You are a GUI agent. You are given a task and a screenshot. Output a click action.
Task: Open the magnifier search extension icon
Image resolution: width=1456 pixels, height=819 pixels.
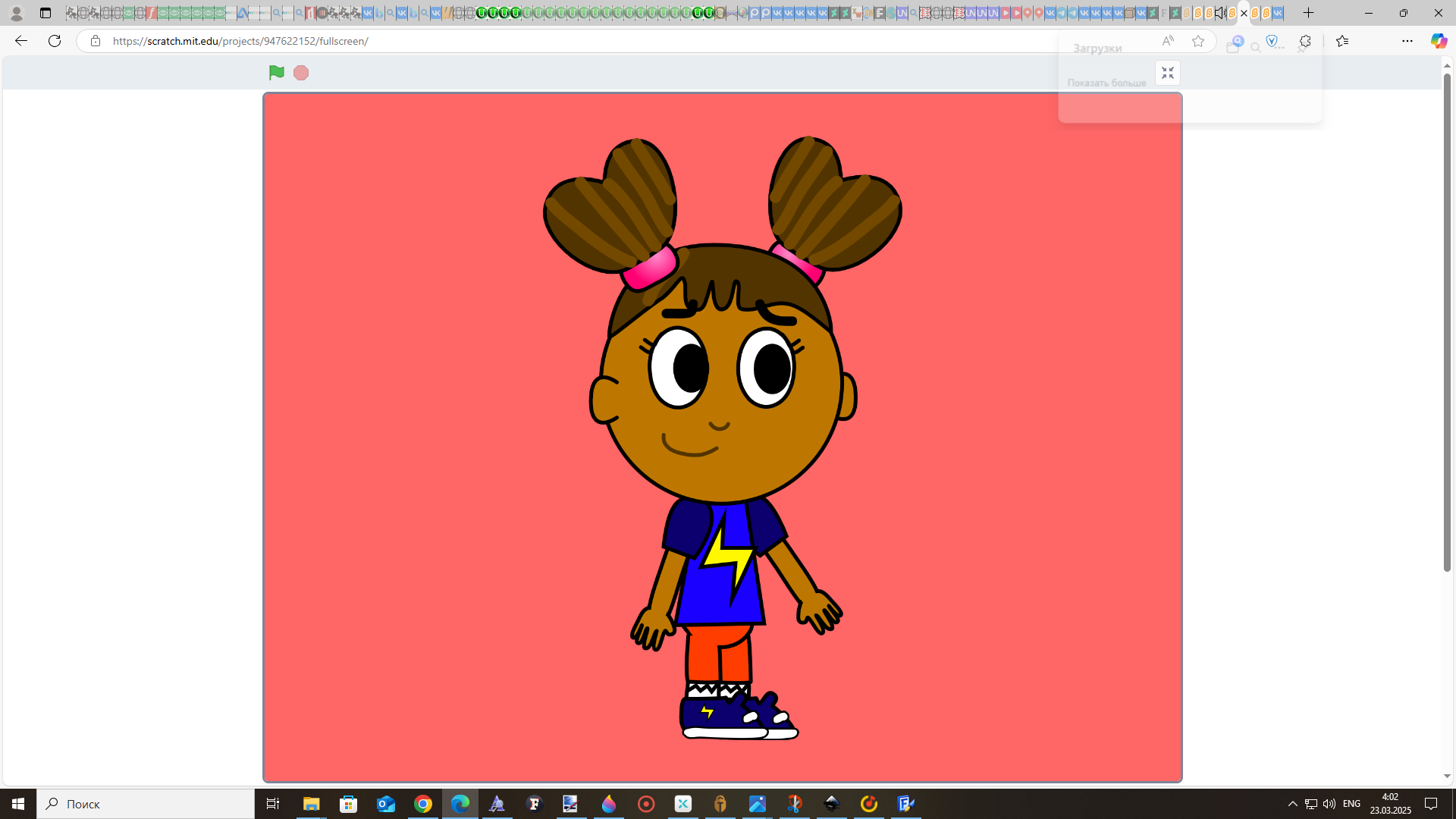coord(1238,41)
